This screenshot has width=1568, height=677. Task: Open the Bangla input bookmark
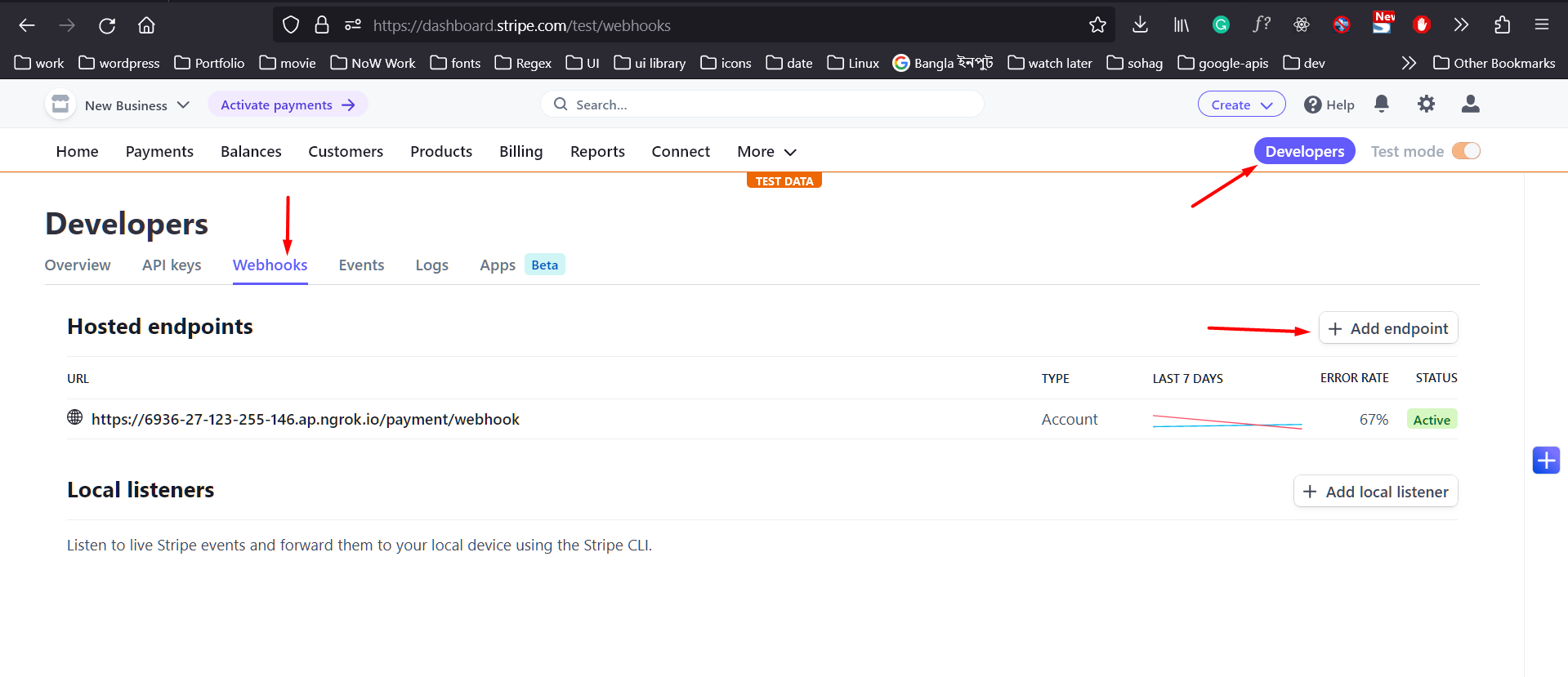943,63
